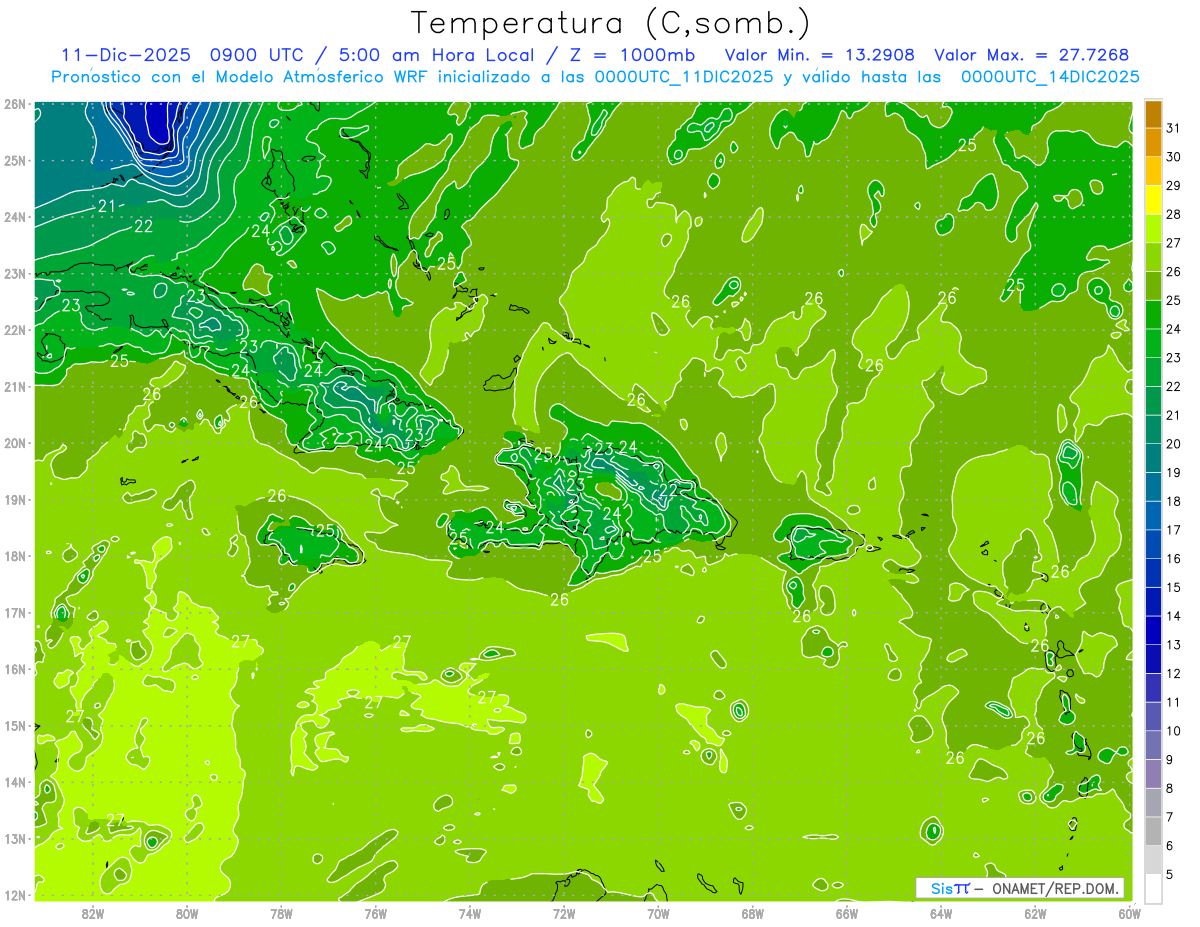Click the 12N latitude axis label
The image size is (1200, 927).
click(x=15, y=895)
